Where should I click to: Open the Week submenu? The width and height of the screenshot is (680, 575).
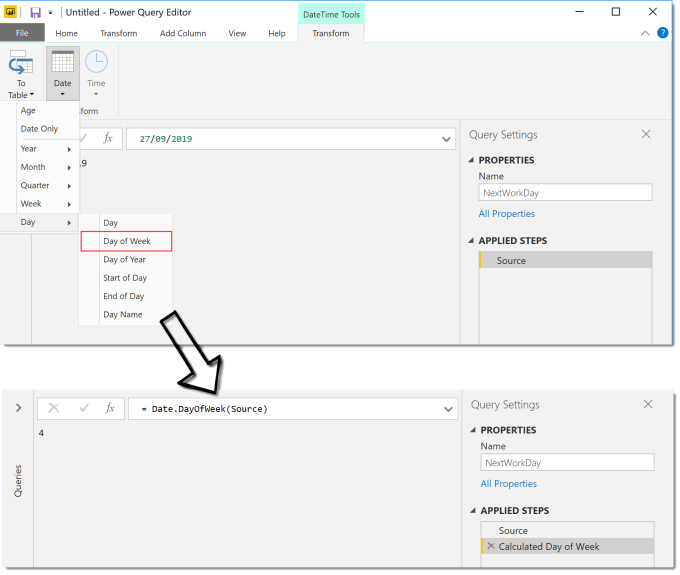click(39, 203)
